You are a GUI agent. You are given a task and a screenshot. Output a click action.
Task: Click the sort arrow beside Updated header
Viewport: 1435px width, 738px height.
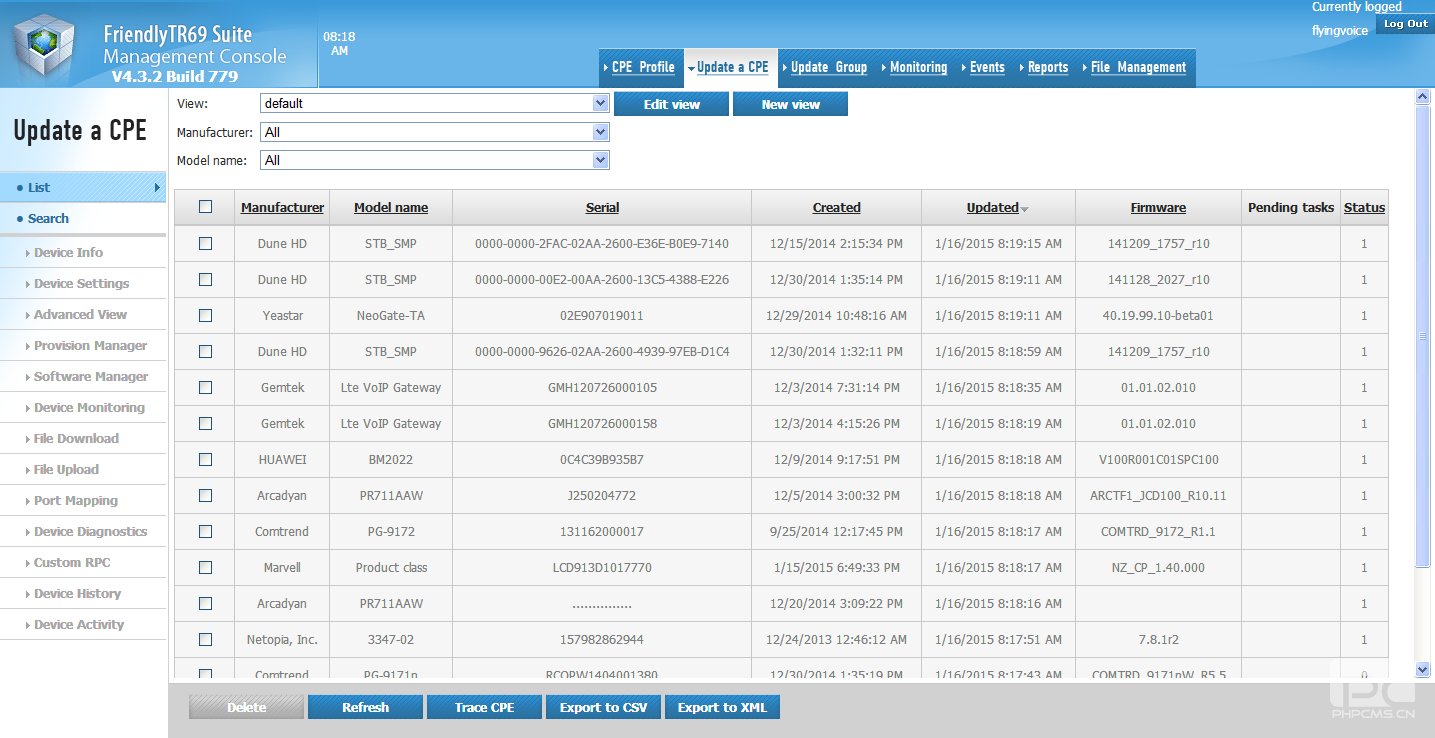[1024, 209]
